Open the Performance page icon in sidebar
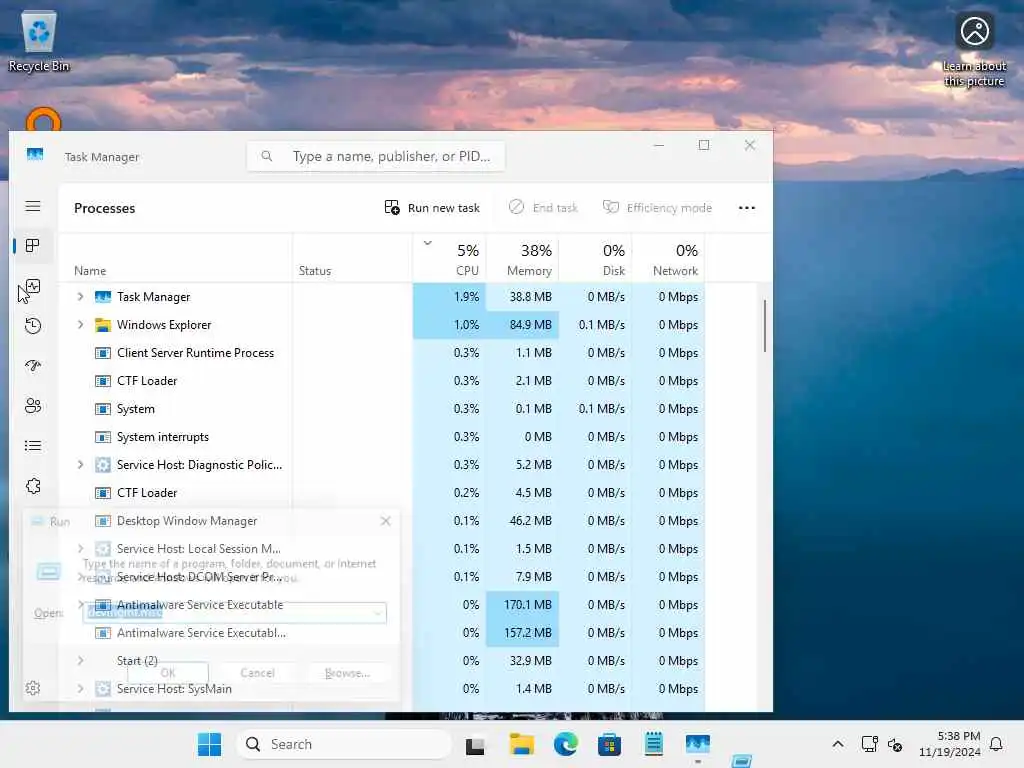Screen dimensions: 1024x768 click(33, 286)
